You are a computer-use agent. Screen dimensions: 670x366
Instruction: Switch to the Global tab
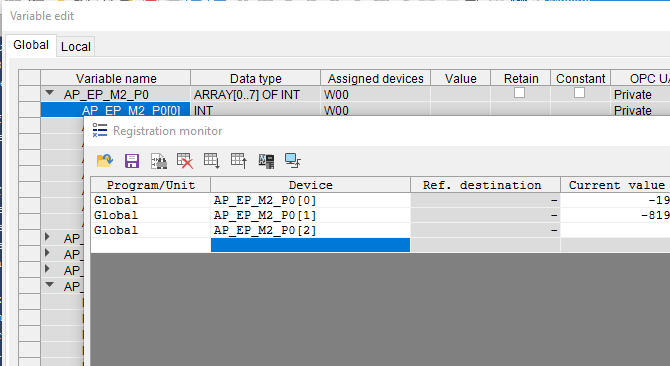(31, 45)
